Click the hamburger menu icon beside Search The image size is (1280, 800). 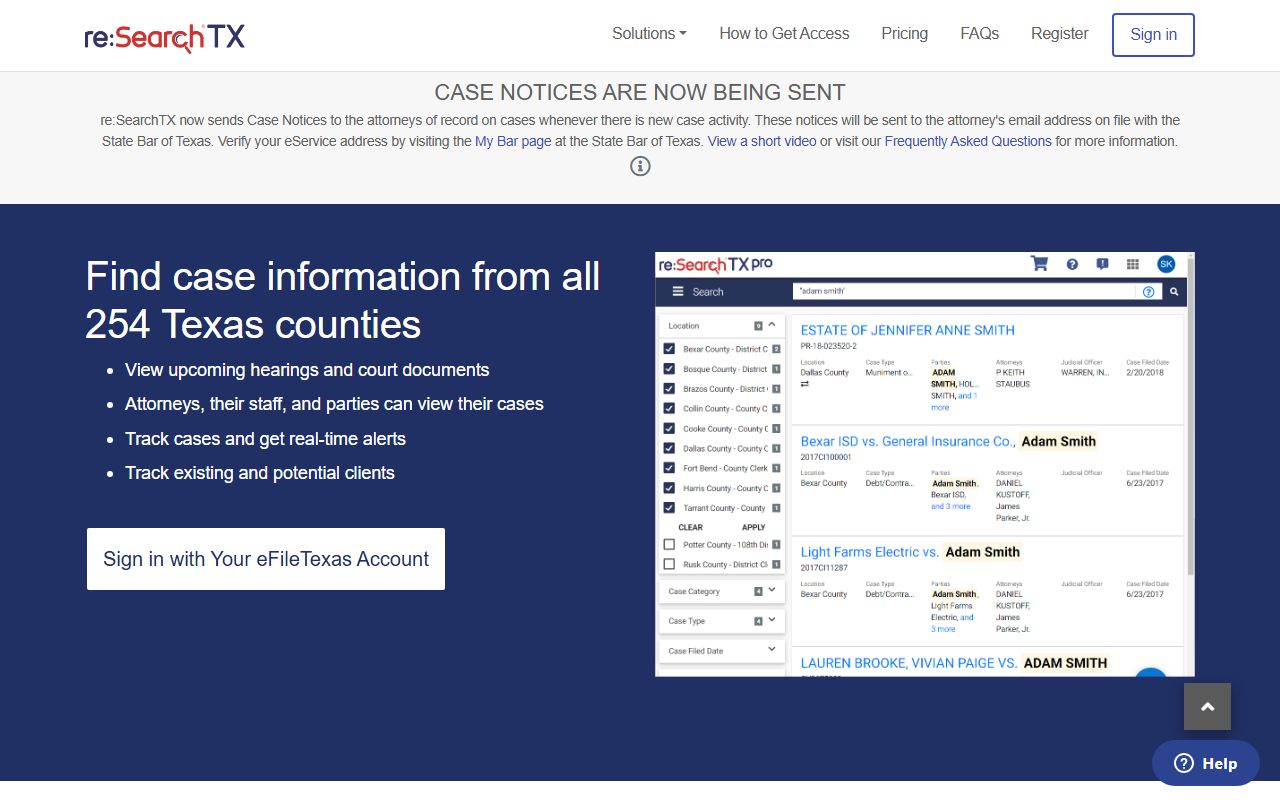point(678,292)
